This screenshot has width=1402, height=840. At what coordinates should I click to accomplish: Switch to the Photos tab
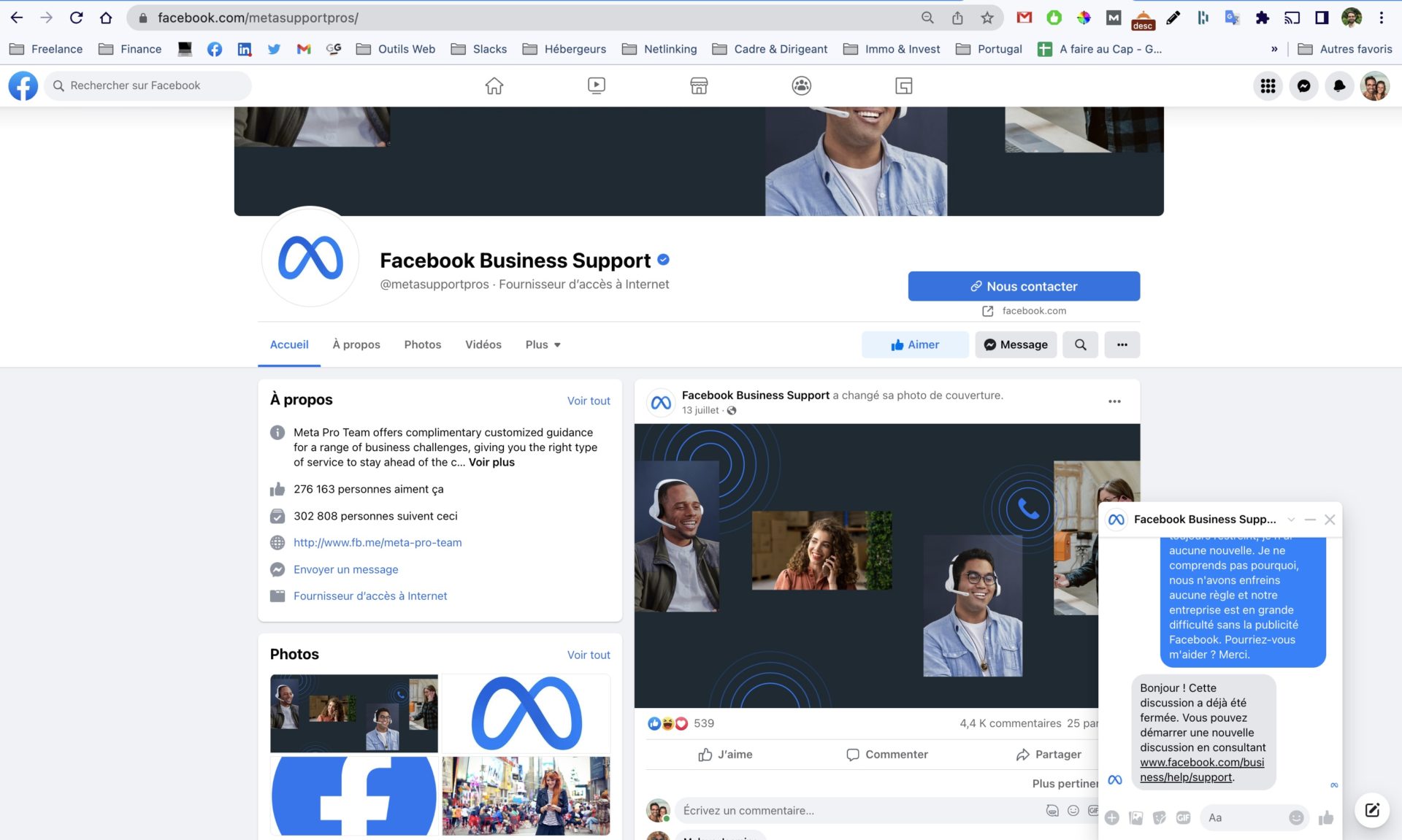422,344
